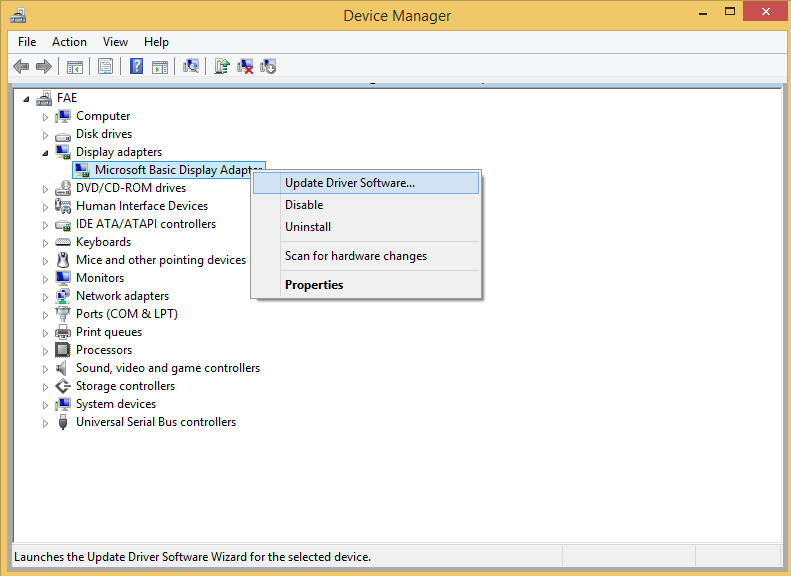Image resolution: width=791 pixels, height=576 pixels.
Task: Click the Disable device toolbar icon
Action: (268, 66)
